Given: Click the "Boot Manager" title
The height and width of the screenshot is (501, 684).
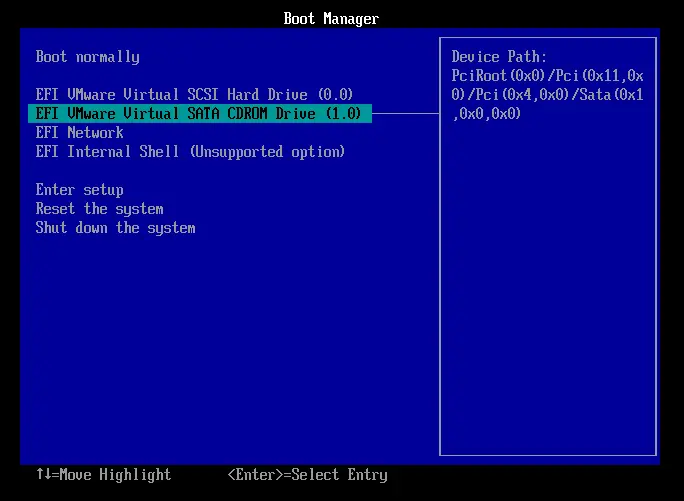Looking at the screenshot, I should (331, 19).
